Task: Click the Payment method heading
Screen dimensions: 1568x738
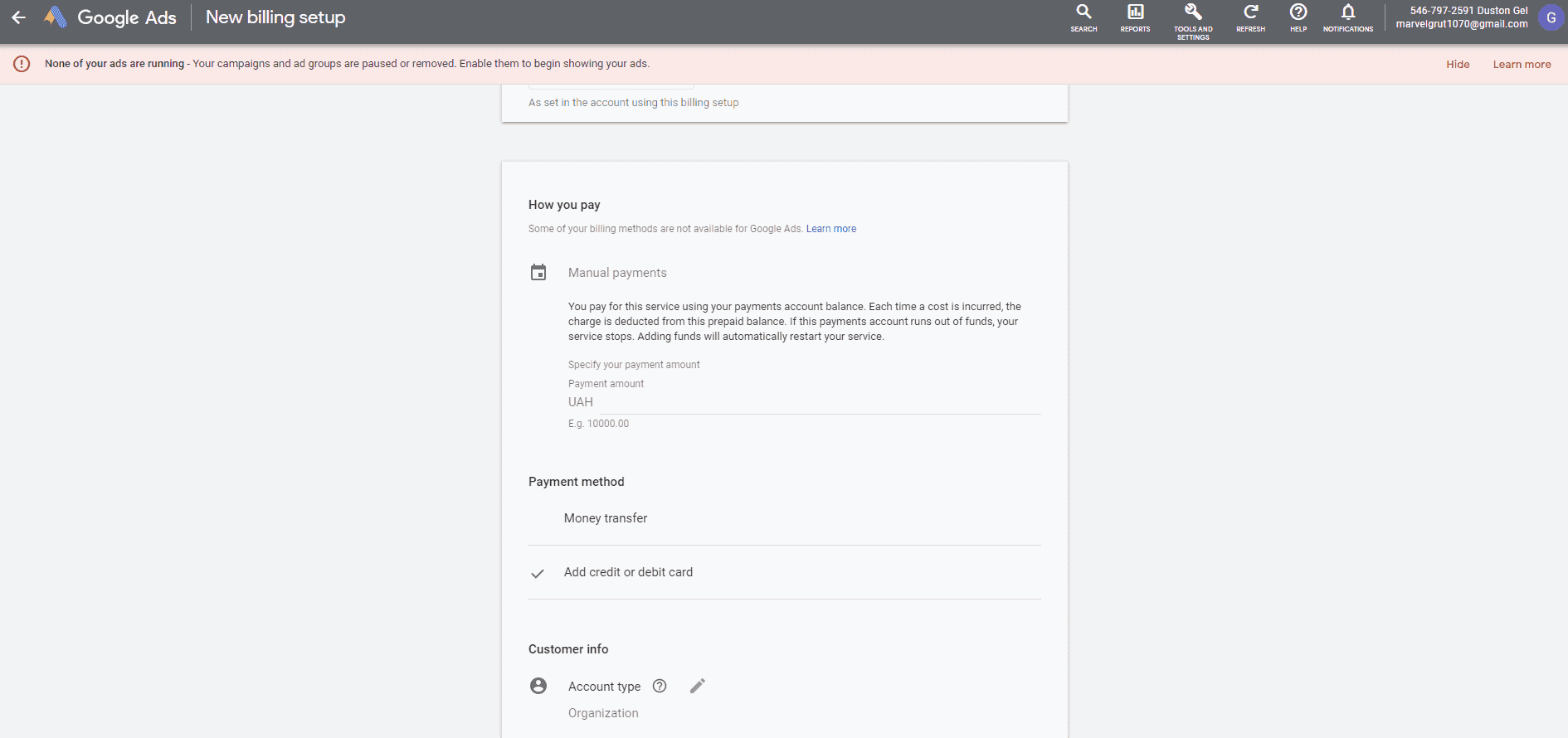Action: (x=577, y=482)
